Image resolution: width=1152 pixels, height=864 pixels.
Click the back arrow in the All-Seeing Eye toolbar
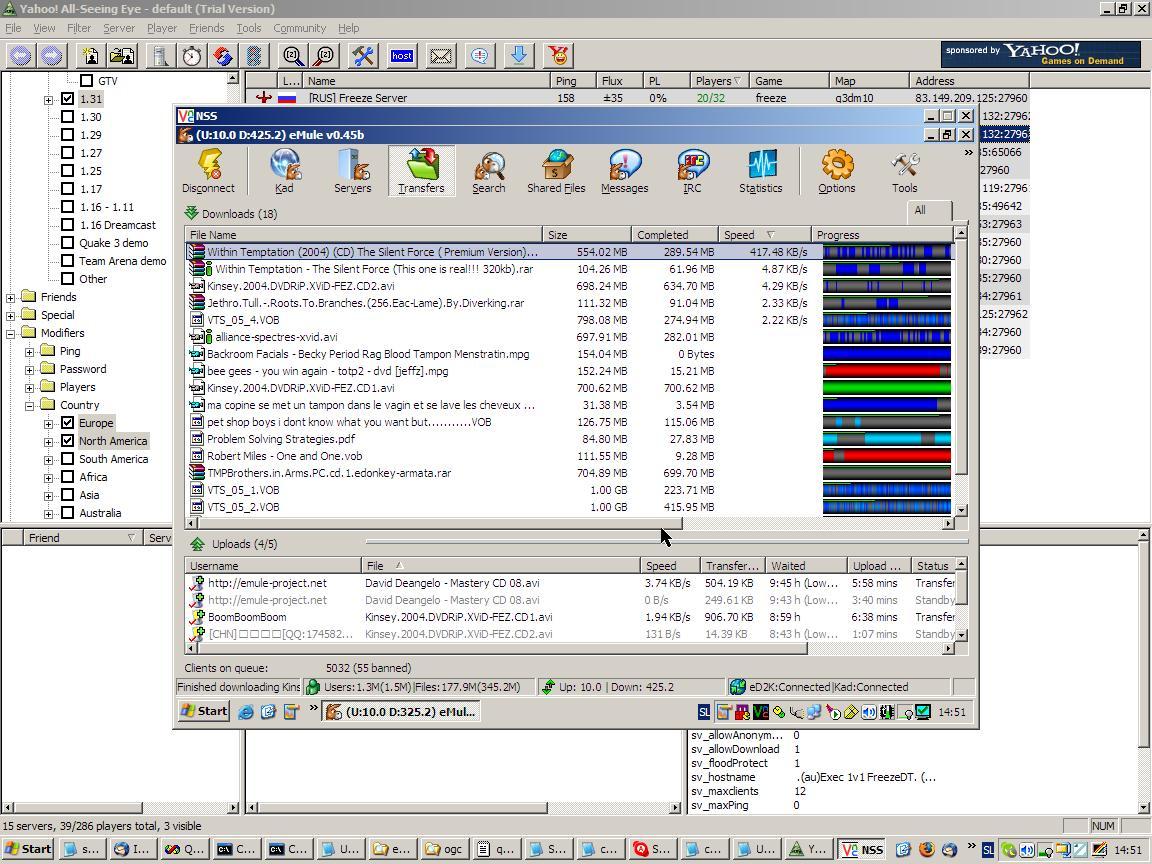(x=21, y=56)
